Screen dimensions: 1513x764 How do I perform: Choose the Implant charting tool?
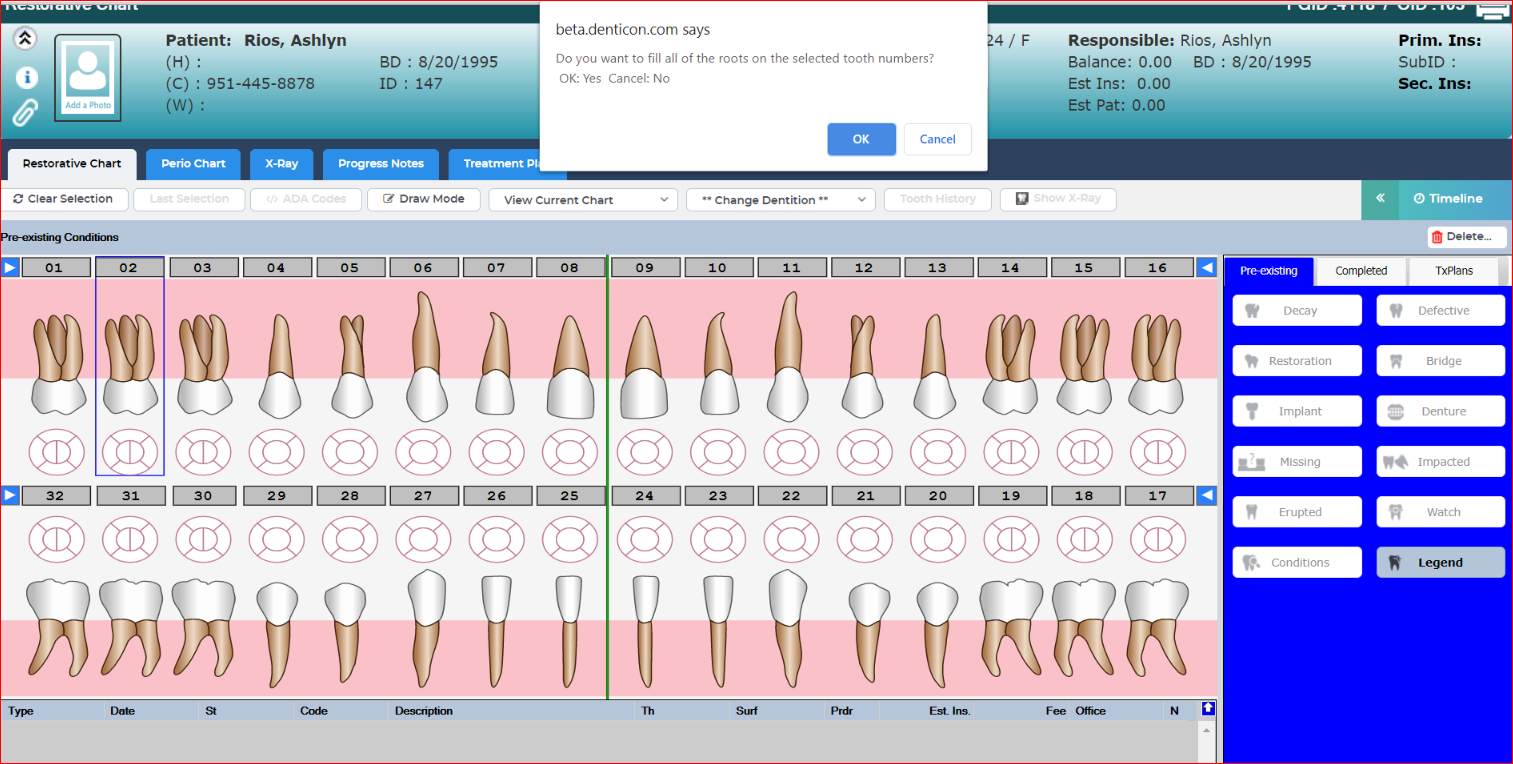pos(1296,410)
